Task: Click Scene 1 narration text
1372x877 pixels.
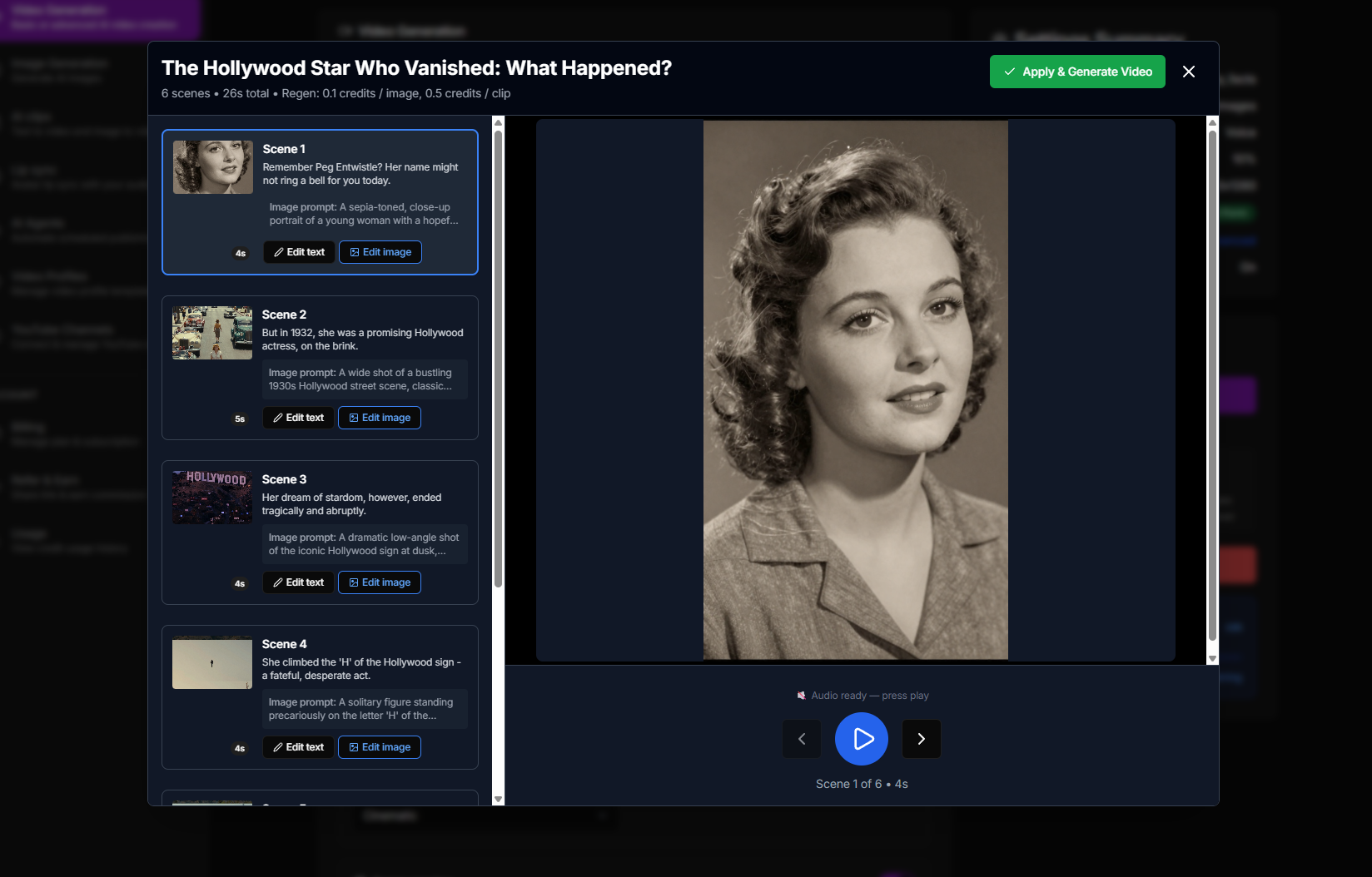Action: tap(360, 174)
